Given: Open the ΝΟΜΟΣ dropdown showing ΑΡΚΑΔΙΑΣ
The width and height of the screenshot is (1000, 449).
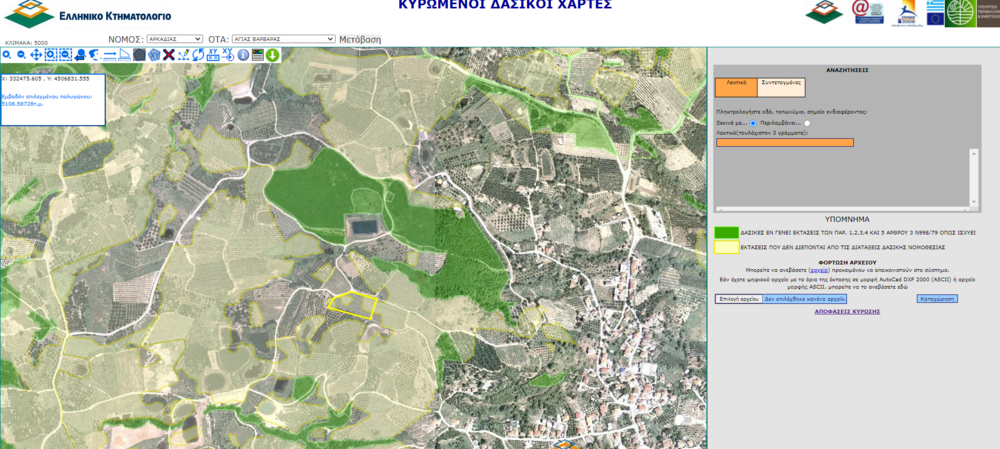Looking at the screenshot, I should point(174,39).
